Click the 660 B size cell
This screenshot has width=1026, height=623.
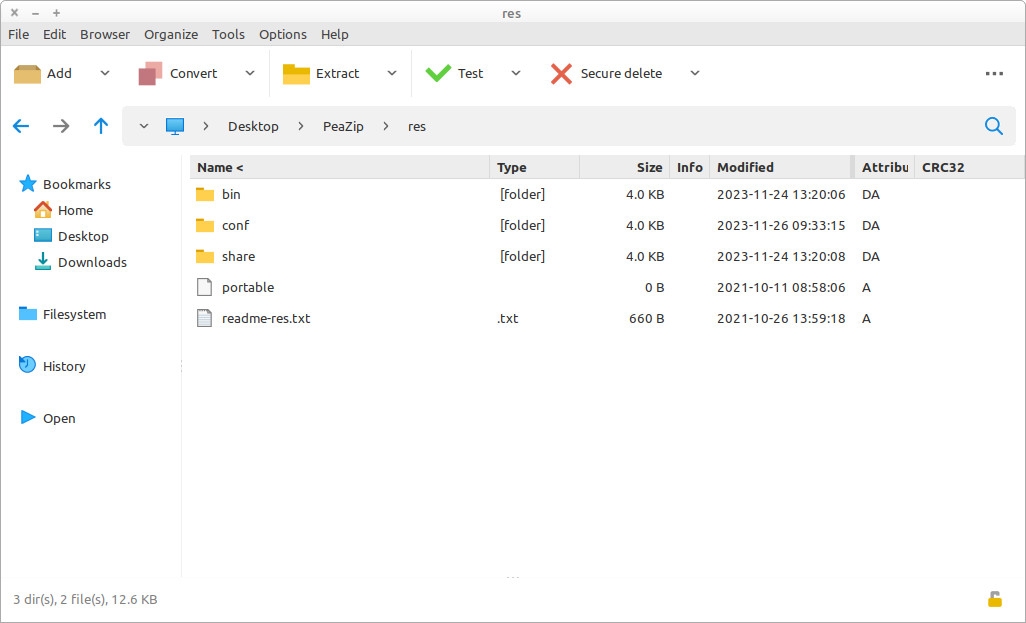[x=646, y=318]
